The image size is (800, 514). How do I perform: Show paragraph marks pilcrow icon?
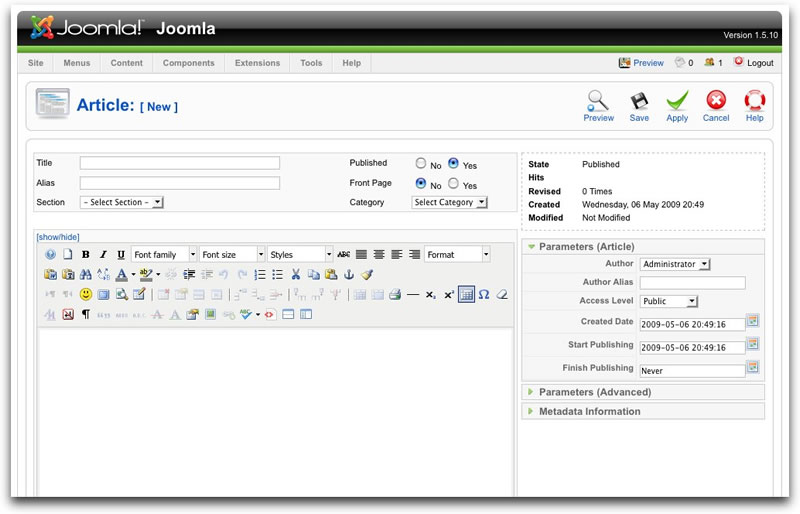click(x=86, y=314)
